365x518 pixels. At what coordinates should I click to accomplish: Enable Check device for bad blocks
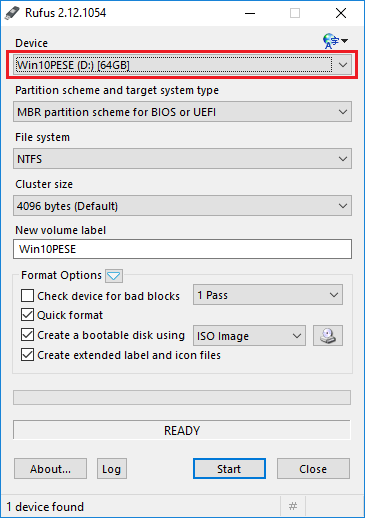[27, 296]
